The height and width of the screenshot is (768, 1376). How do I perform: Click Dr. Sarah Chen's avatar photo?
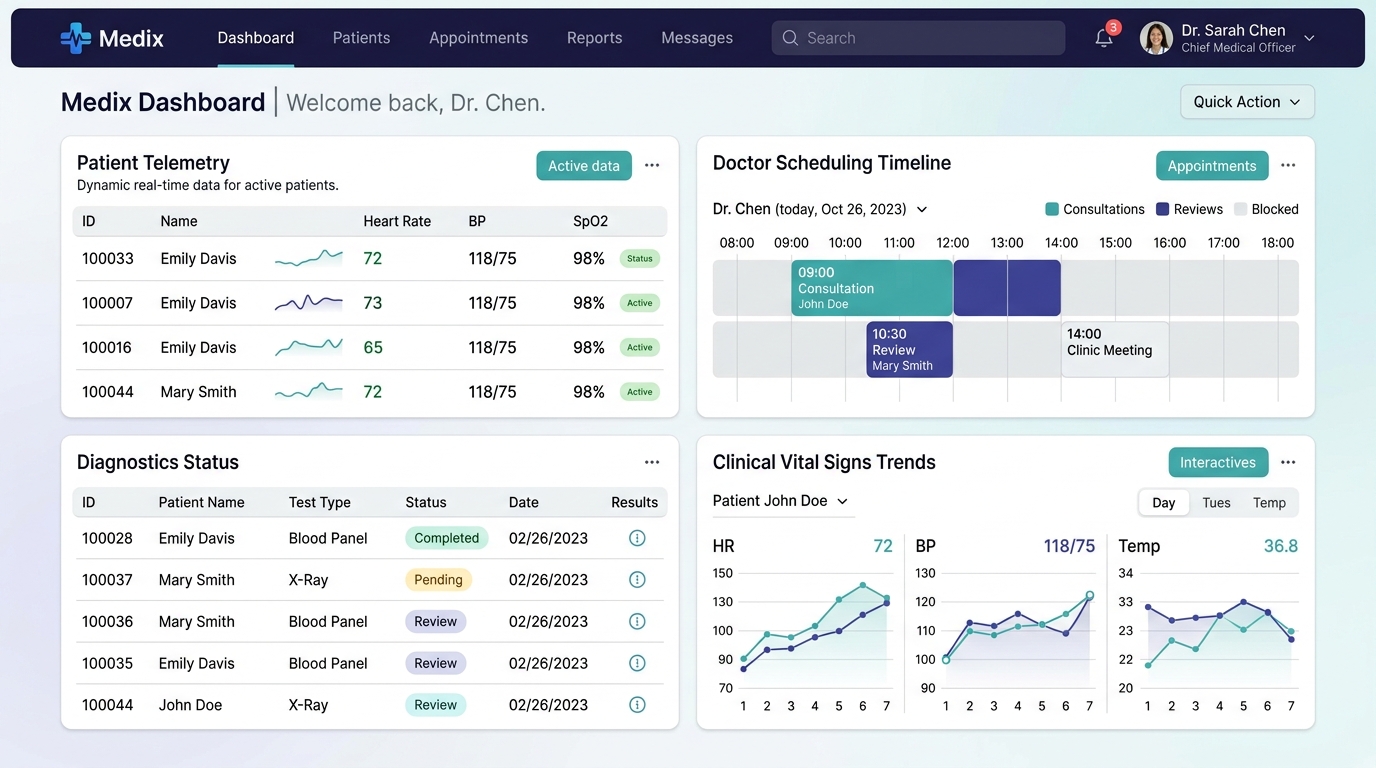point(1156,38)
